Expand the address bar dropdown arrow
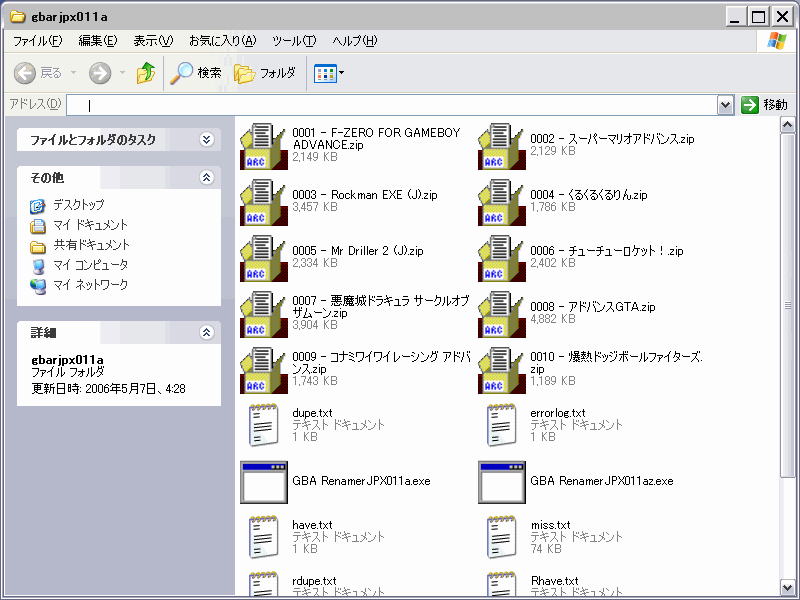800x600 pixels. coord(725,105)
